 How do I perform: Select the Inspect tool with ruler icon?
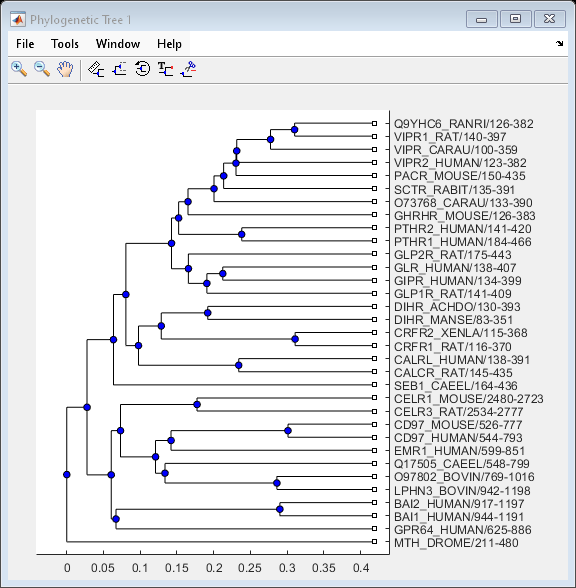96,69
